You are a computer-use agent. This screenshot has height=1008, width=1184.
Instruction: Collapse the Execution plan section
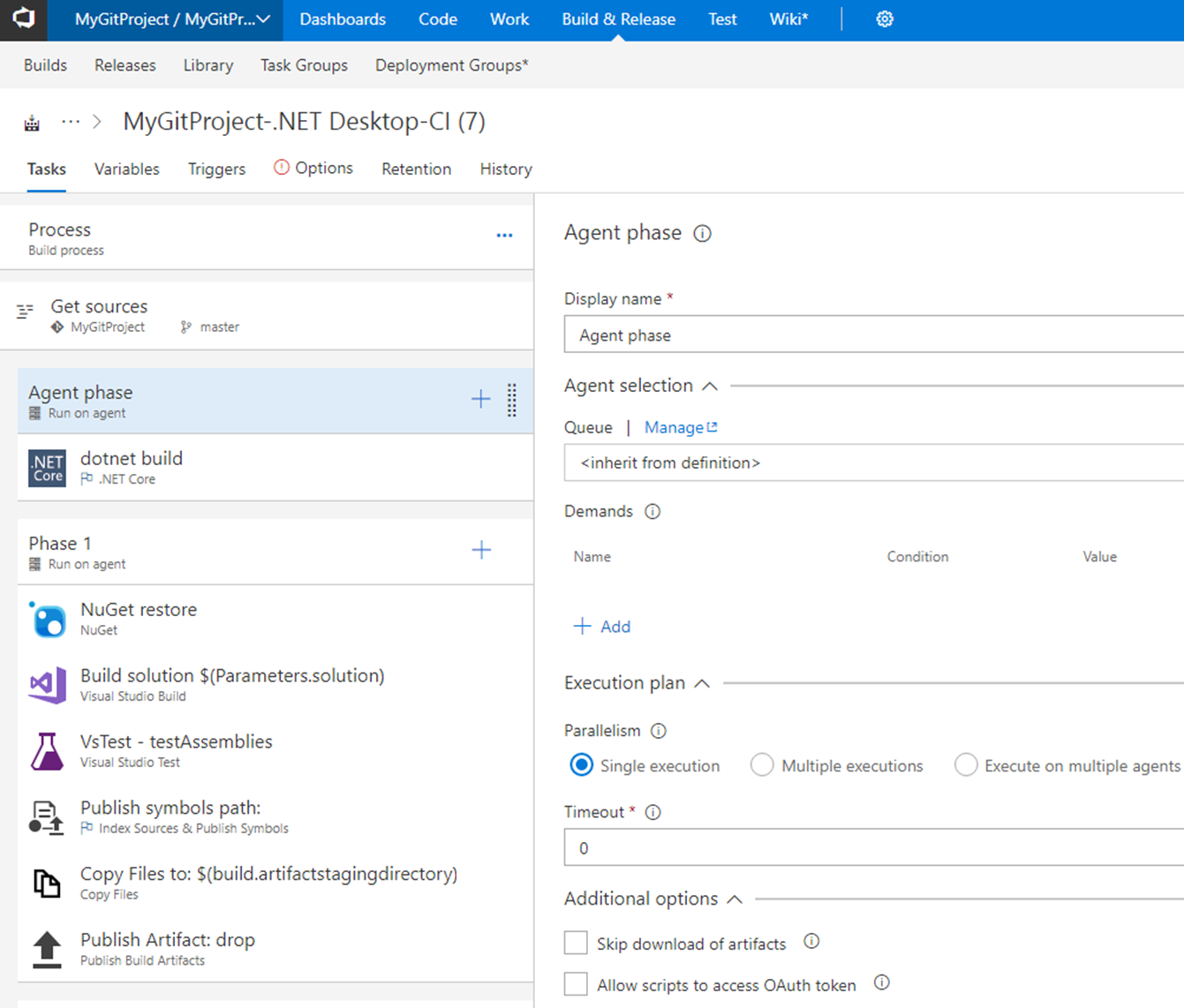pyautogui.click(x=702, y=683)
